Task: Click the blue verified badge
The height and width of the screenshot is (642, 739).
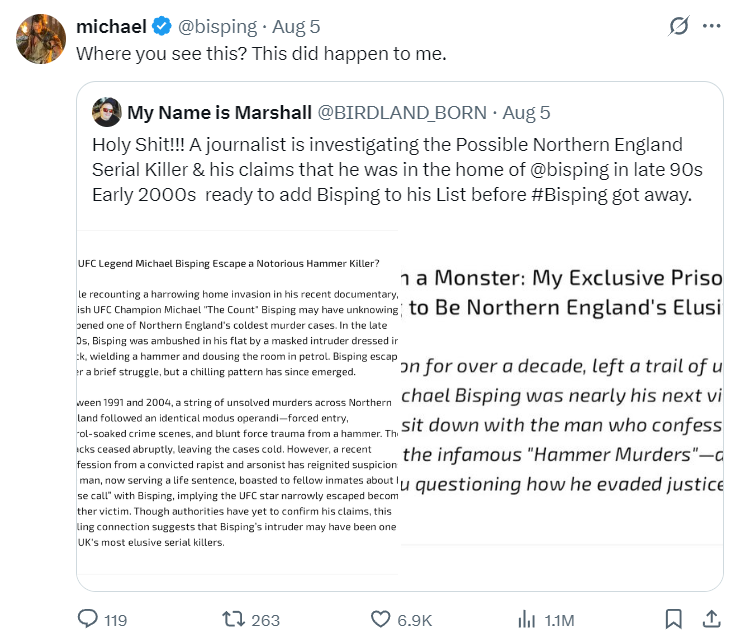Action: pyautogui.click(x=162, y=26)
